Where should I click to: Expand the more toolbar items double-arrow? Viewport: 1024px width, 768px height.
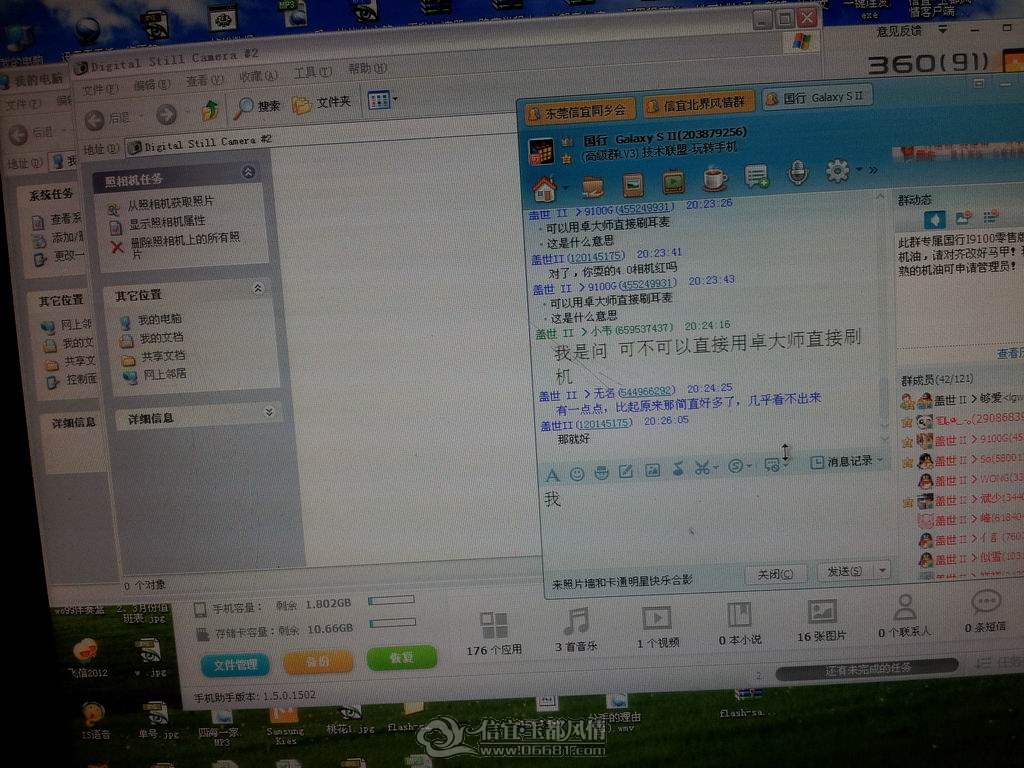tap(873, 170)
